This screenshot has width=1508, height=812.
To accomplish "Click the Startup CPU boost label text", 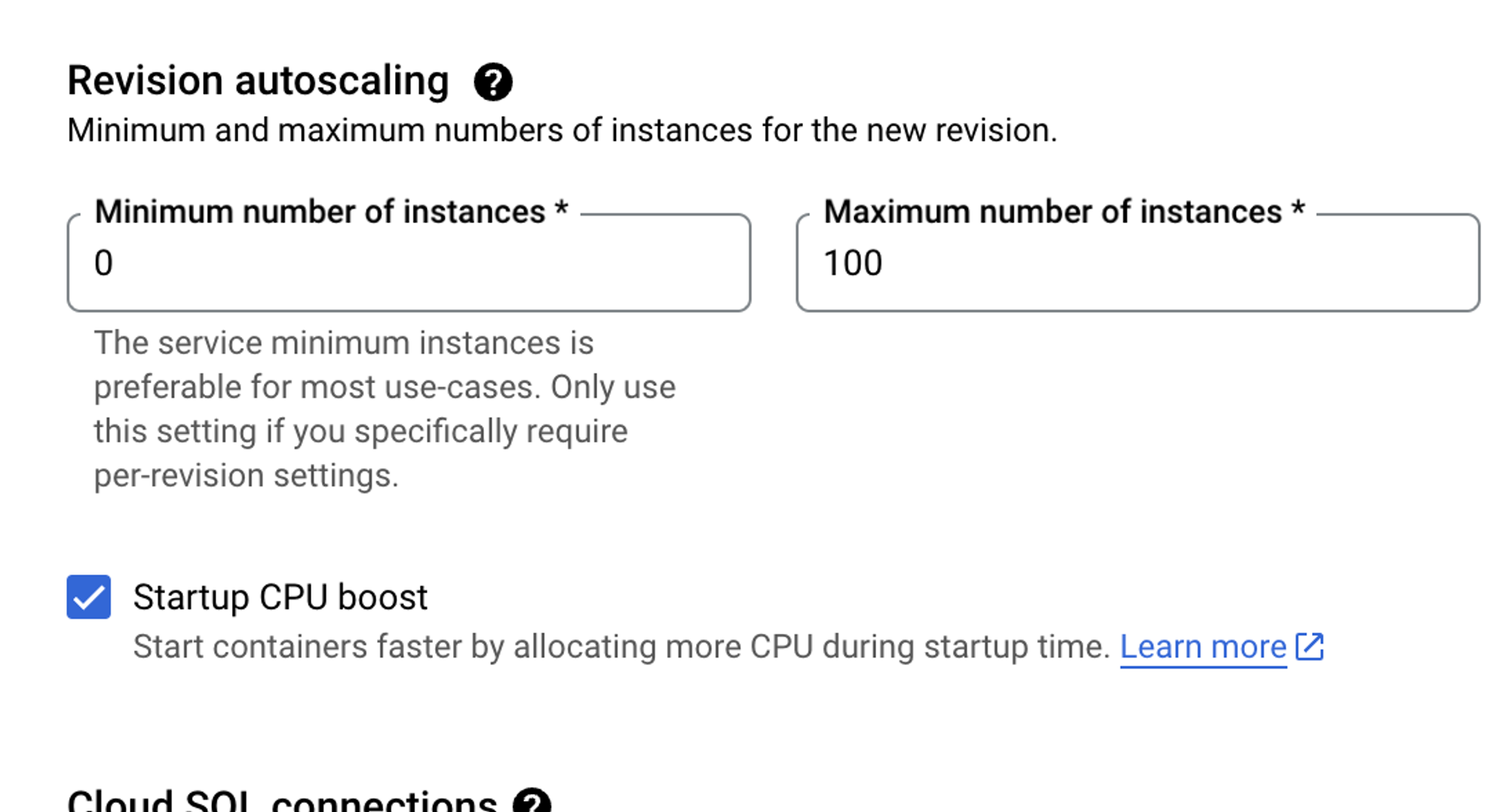I will [x=280, y=597].
